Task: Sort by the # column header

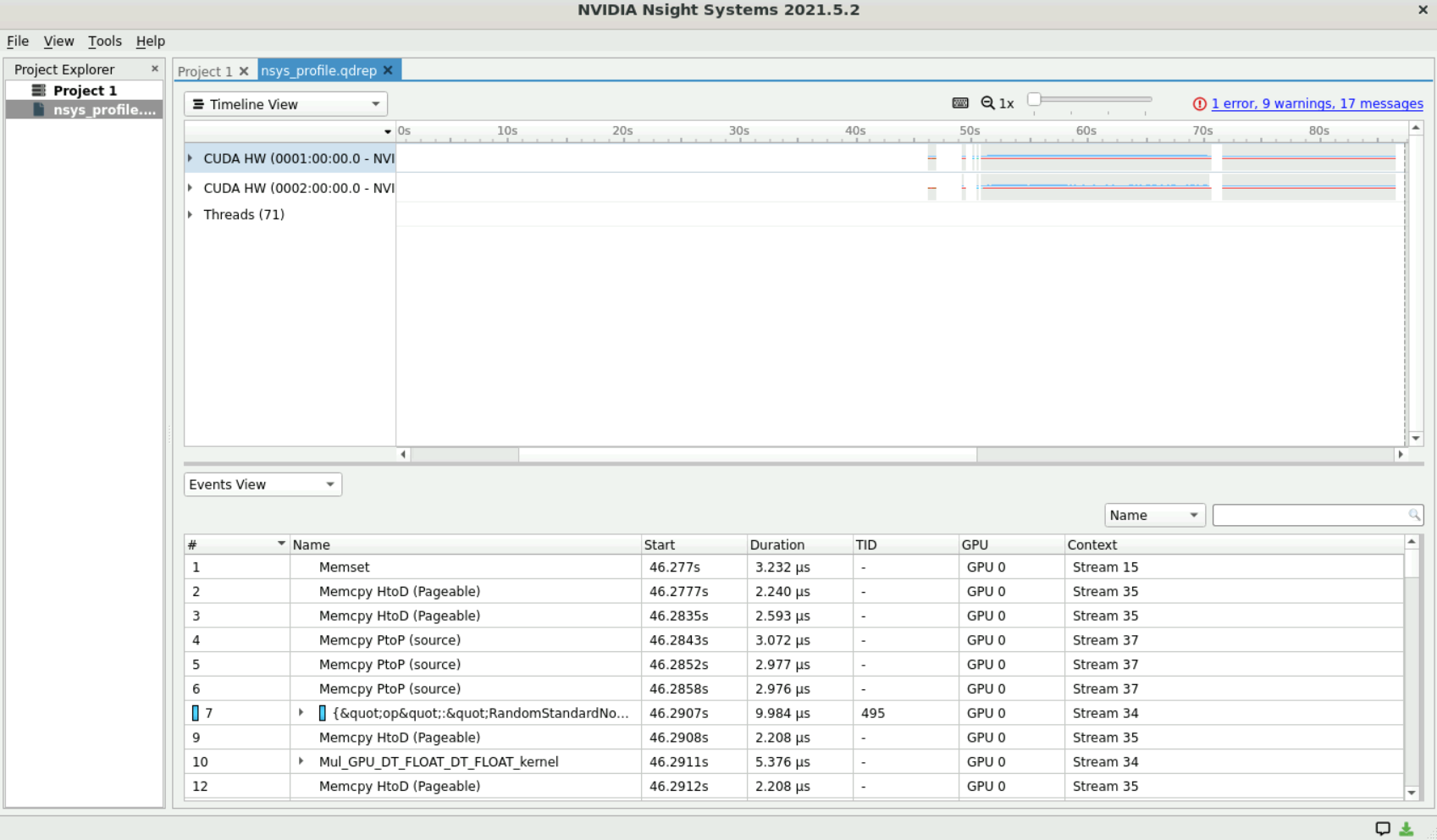Action: tap(236, 544)
